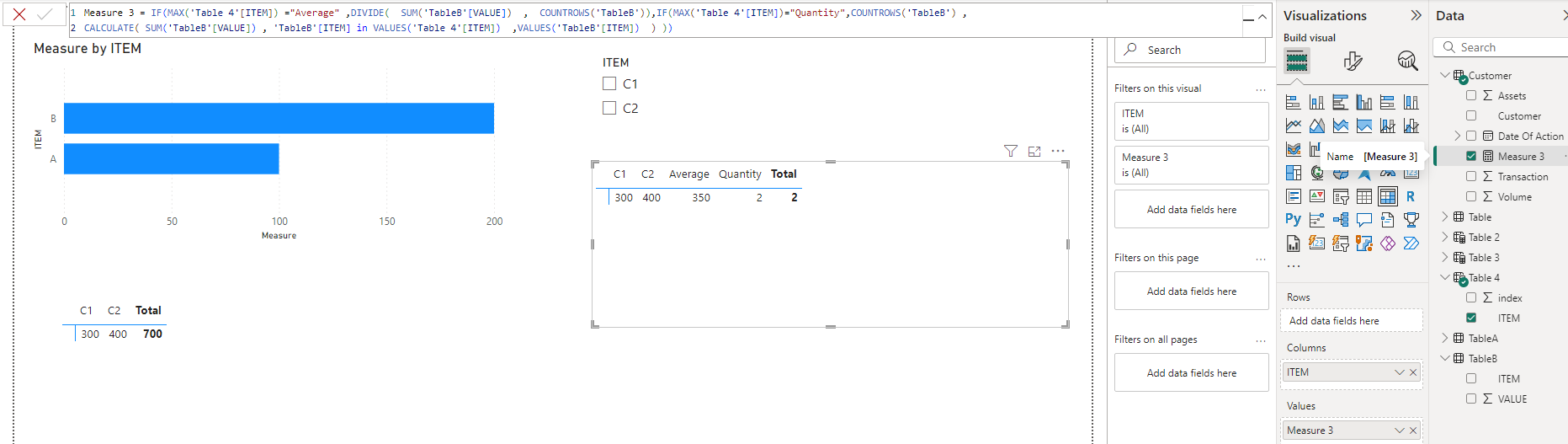Select the R script visual

tap(1411, 196)
